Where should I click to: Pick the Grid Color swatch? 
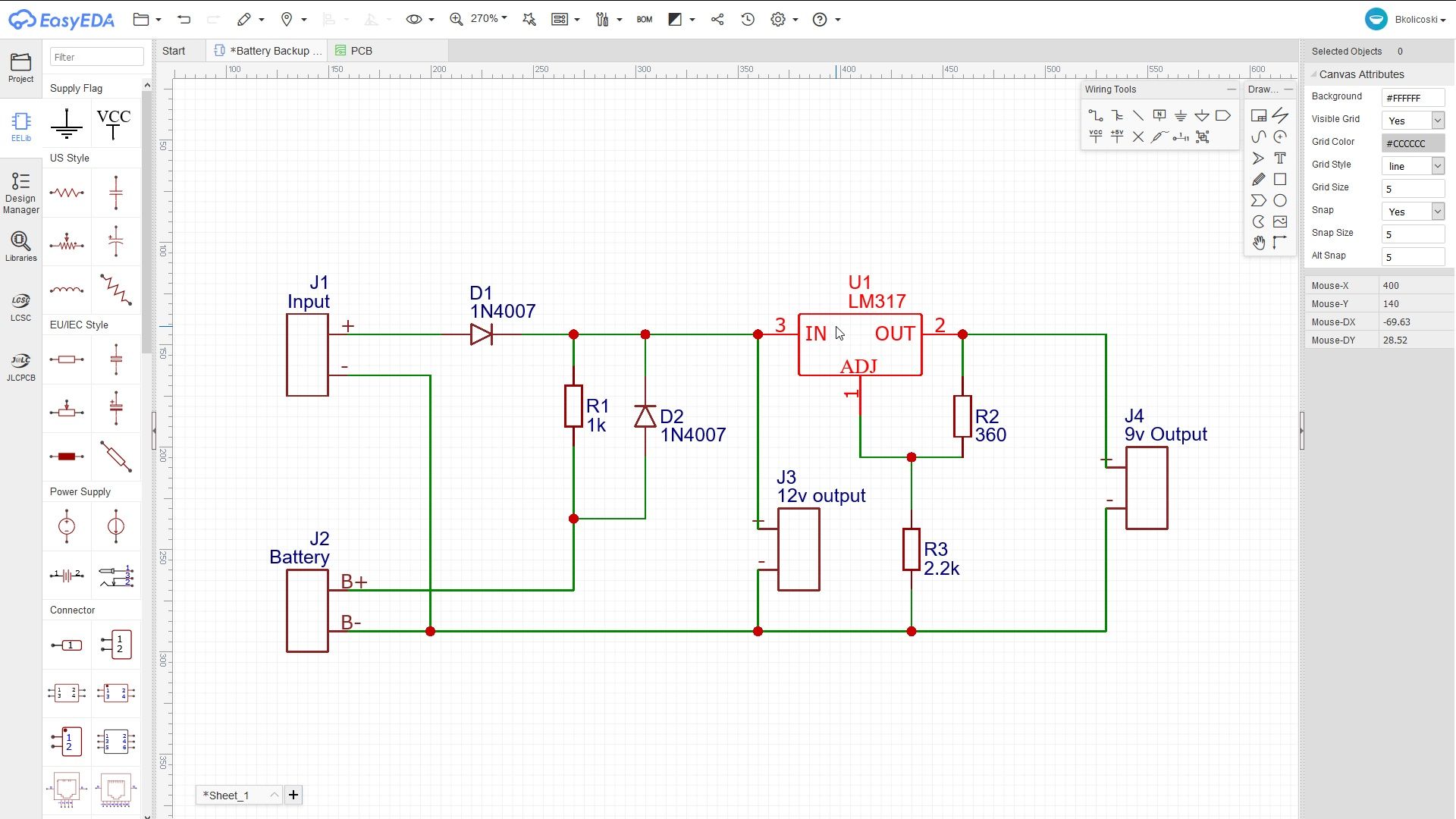(1412, 143)
